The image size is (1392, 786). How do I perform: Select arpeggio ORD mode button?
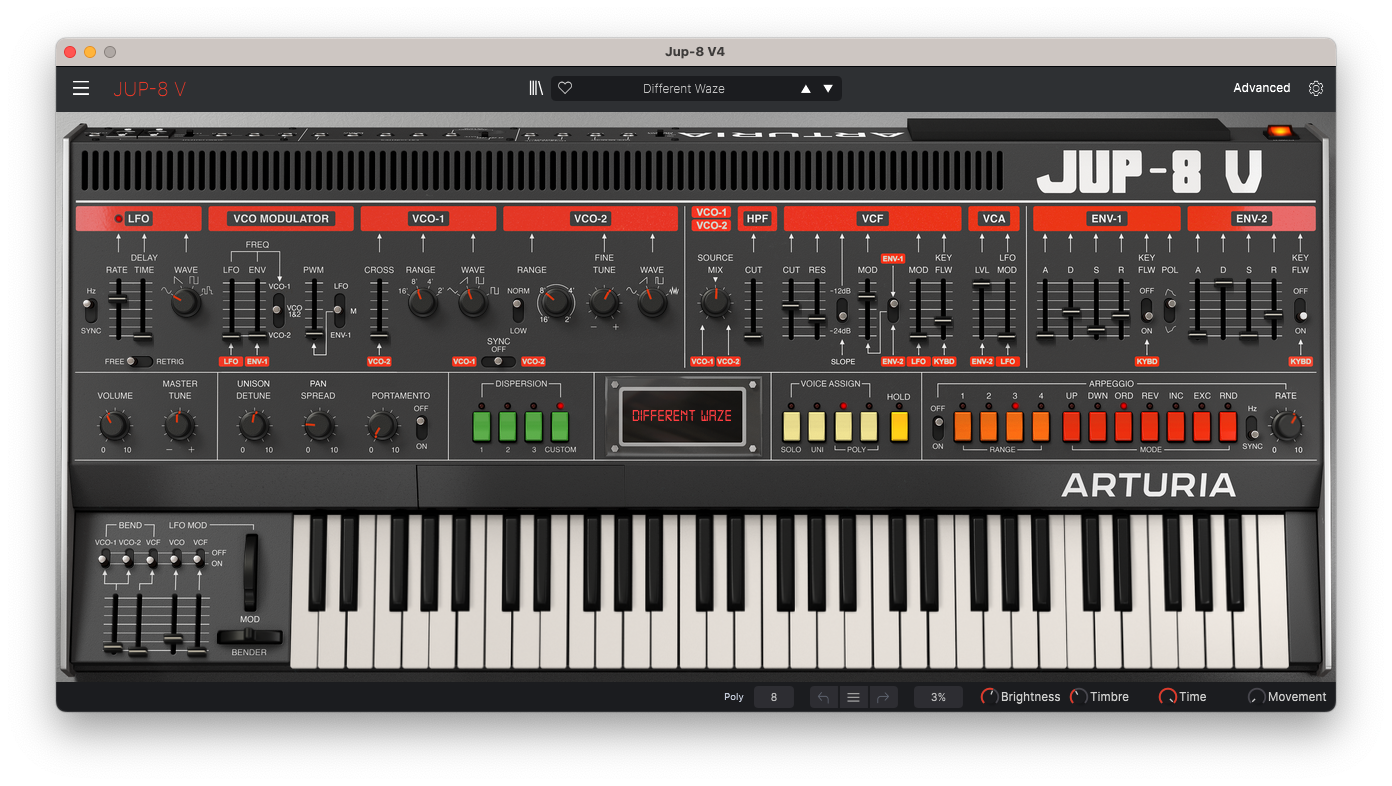[x=1124, y=427]
